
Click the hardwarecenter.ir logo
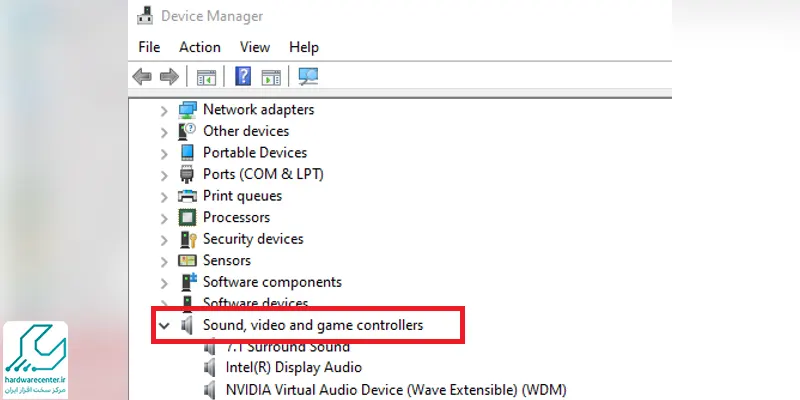point(35,359)
